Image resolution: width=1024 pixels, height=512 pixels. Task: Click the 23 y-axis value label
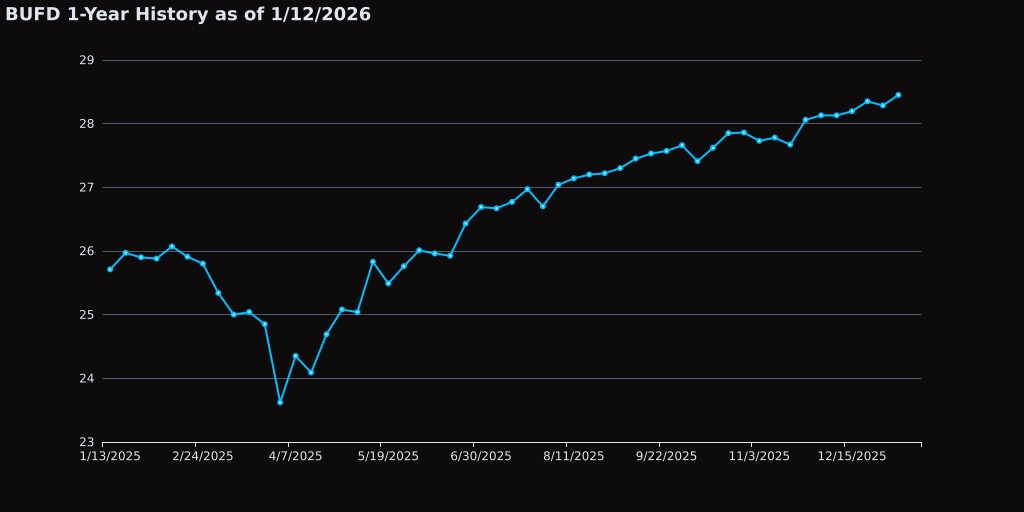(86, 442)
